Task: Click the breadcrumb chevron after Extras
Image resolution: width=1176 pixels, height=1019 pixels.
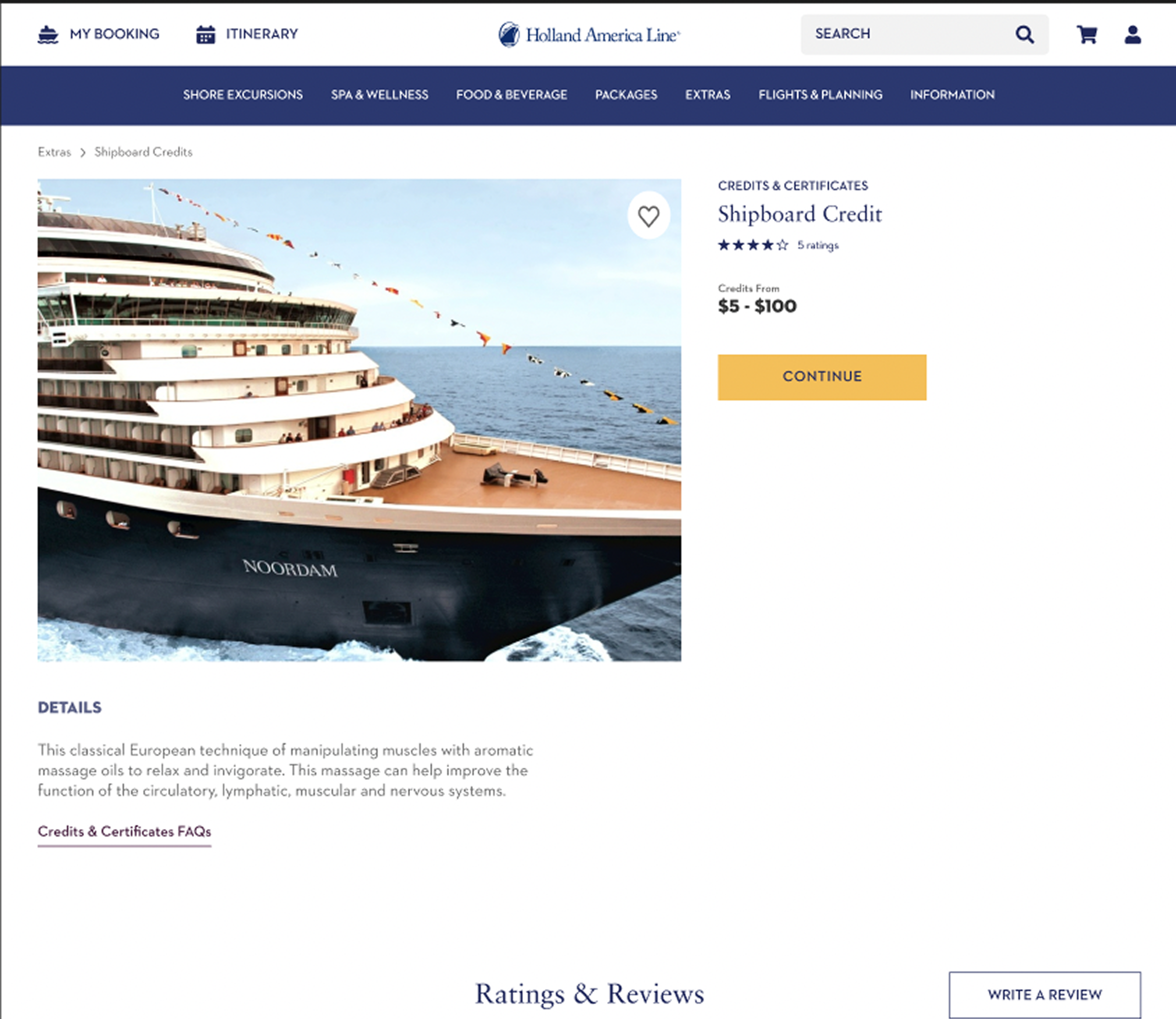Action: coord(83,152)
